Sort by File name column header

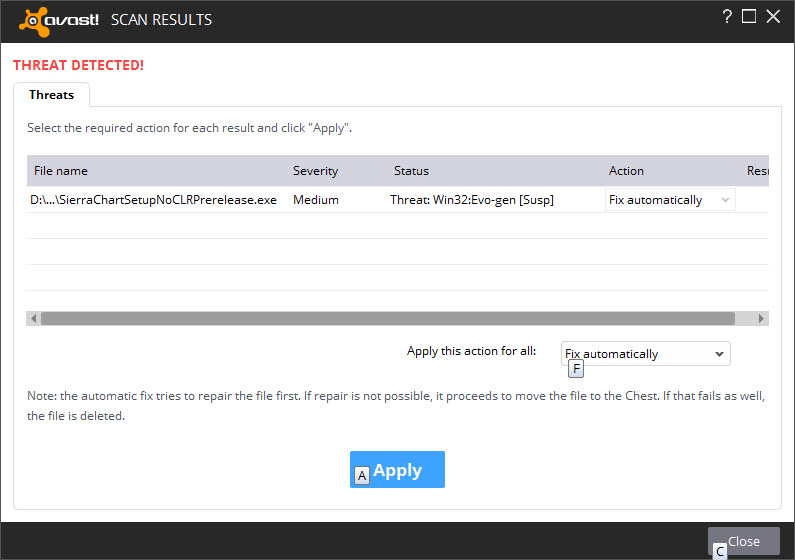point(61,171)
